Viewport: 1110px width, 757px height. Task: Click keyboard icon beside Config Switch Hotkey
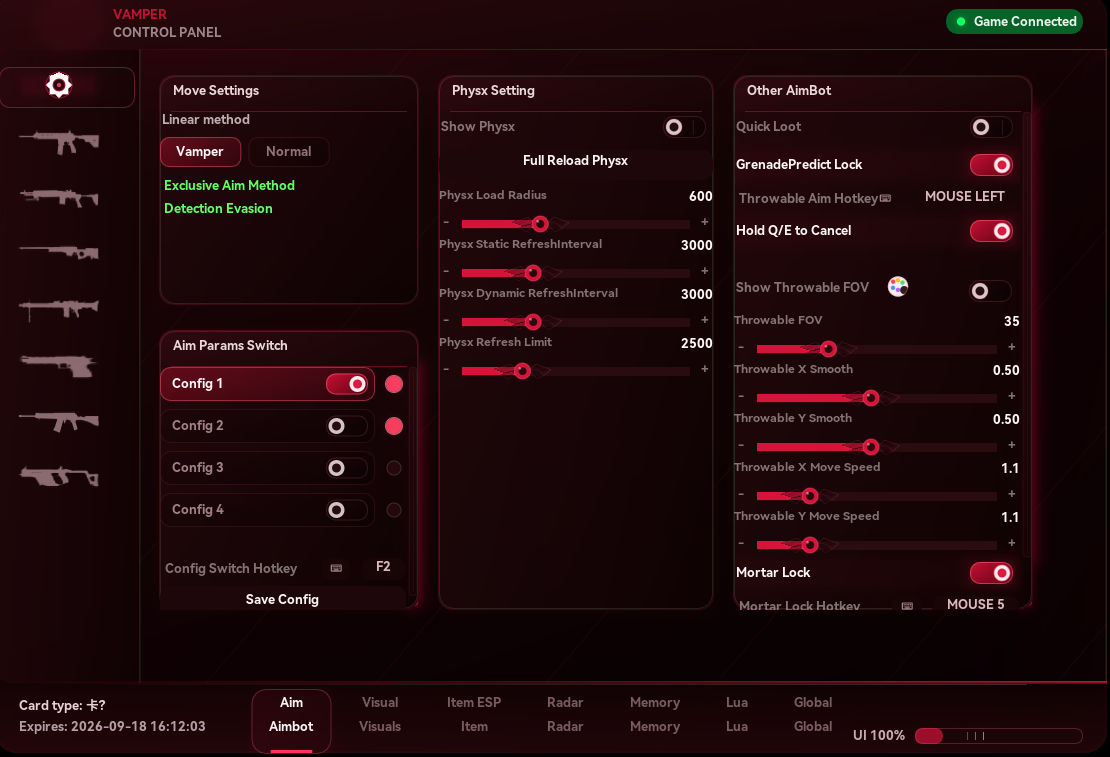(336, 568)
